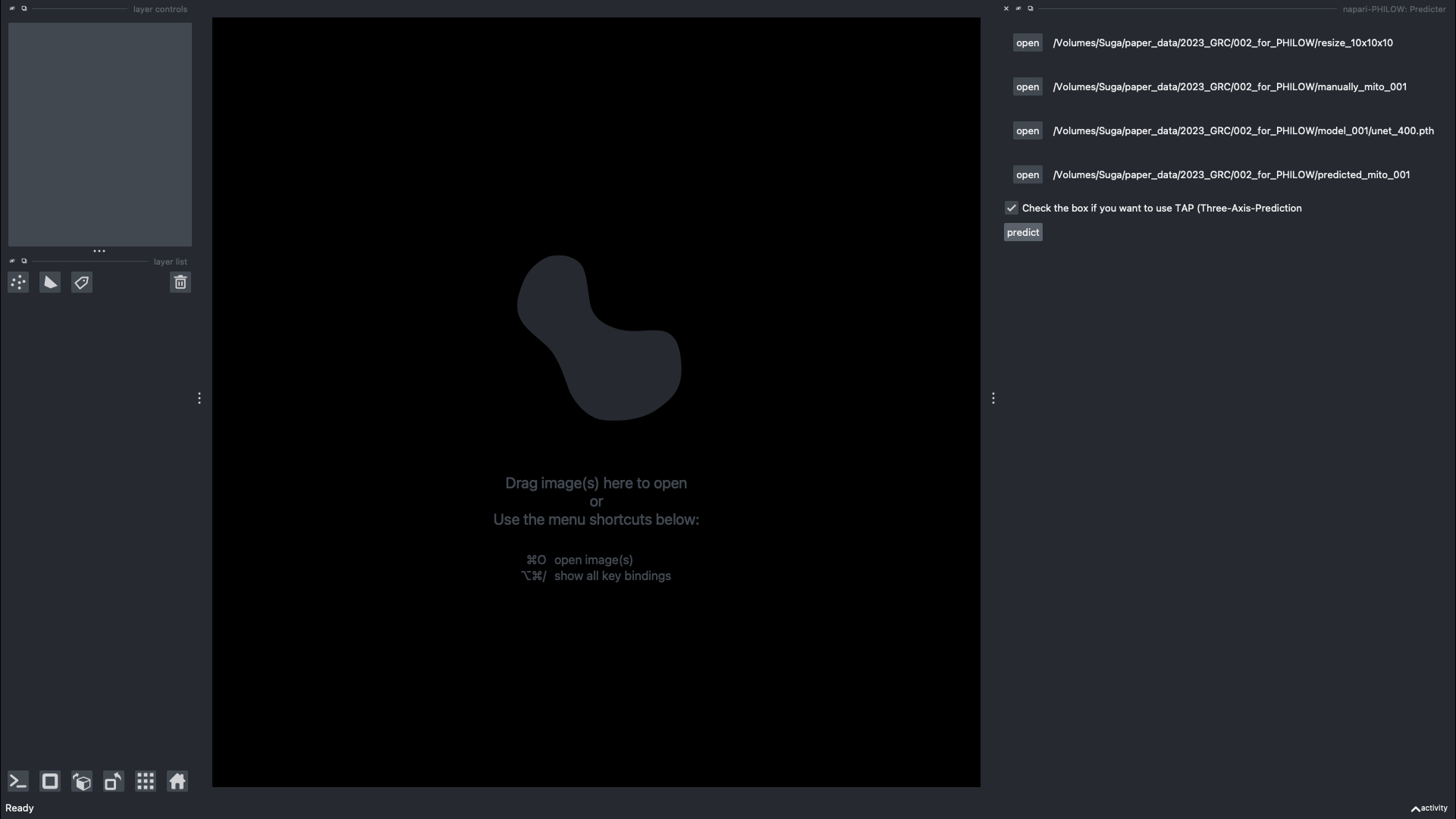This screenshot has width=1456, height=819.
Task: Reset view with home icon
Action: pos(177,782)
